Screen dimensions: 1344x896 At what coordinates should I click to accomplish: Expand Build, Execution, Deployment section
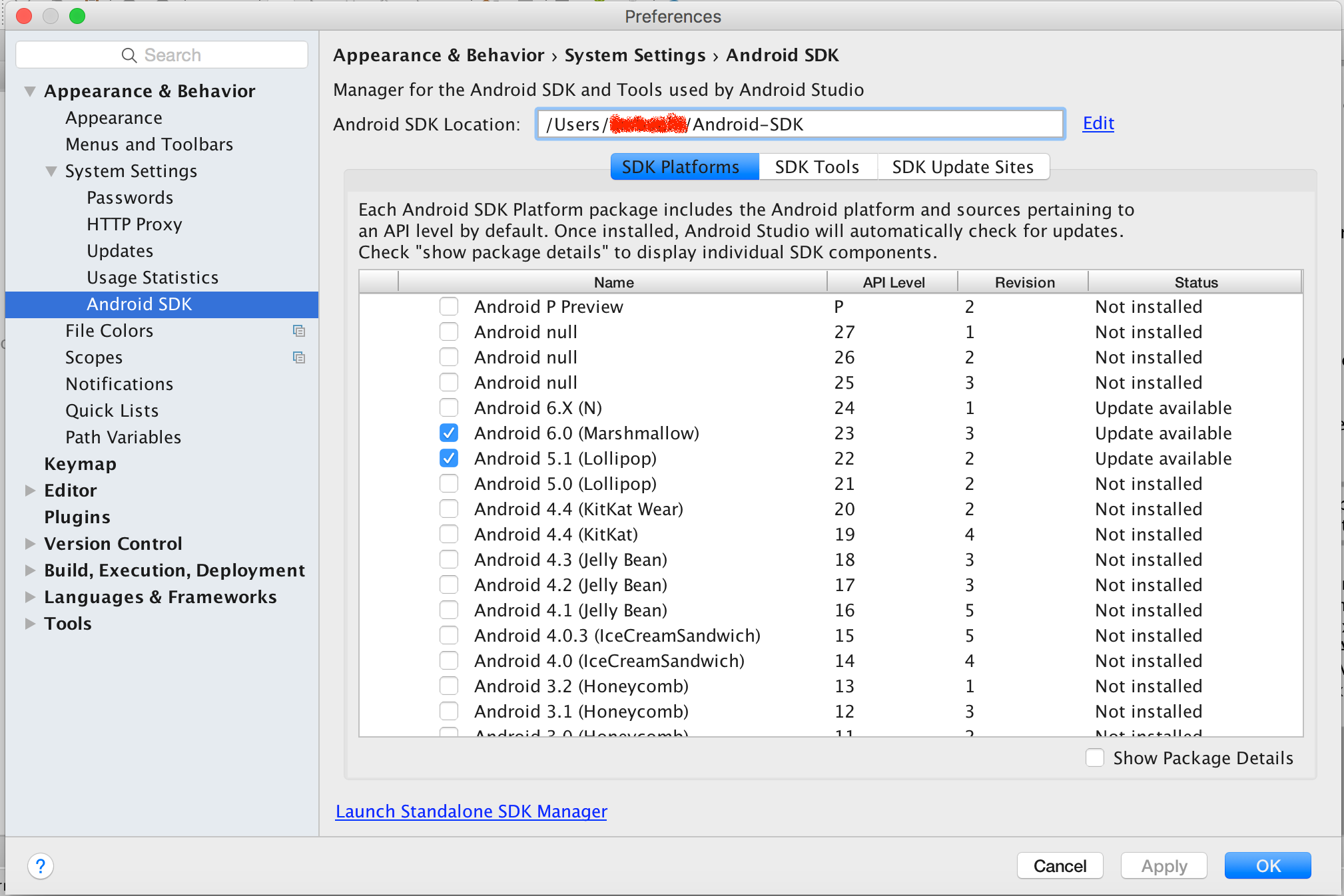30,570
